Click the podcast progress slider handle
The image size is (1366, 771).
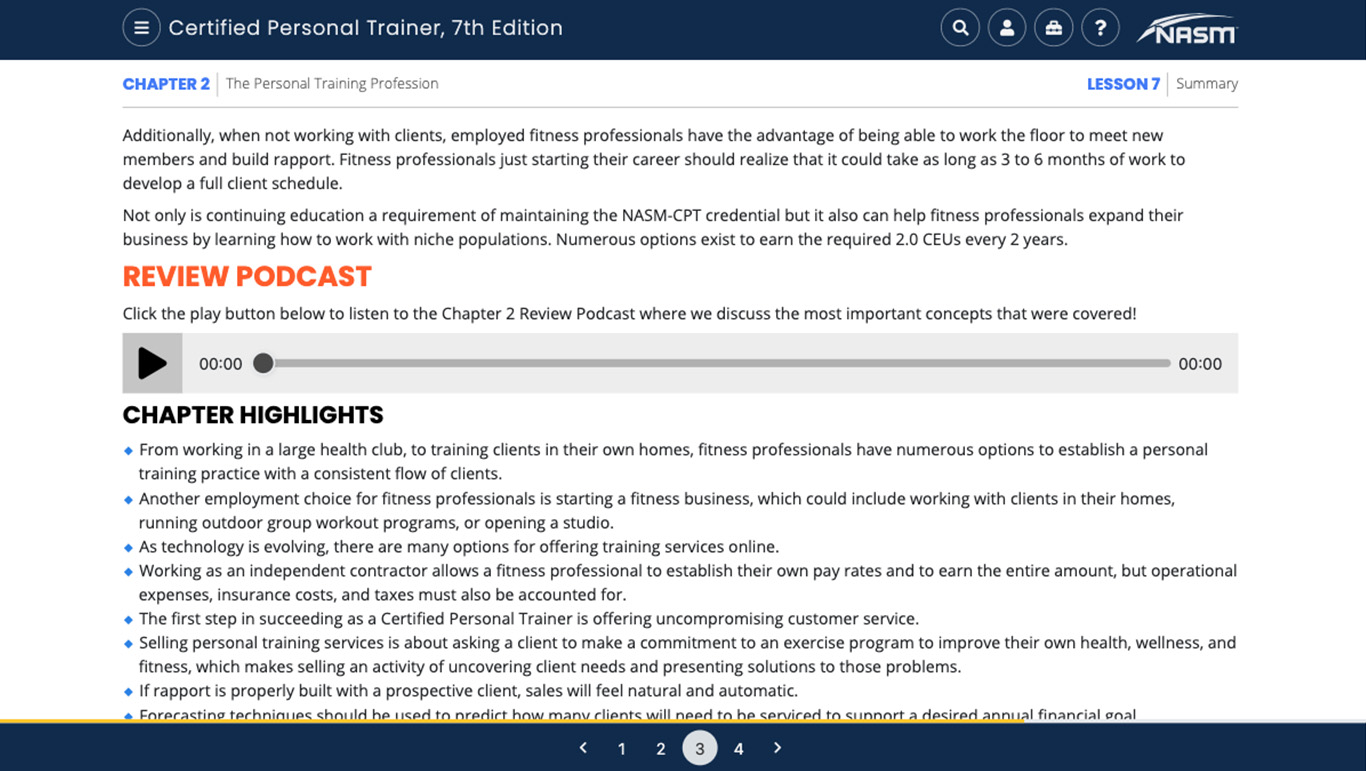click(x=263, y=363)
